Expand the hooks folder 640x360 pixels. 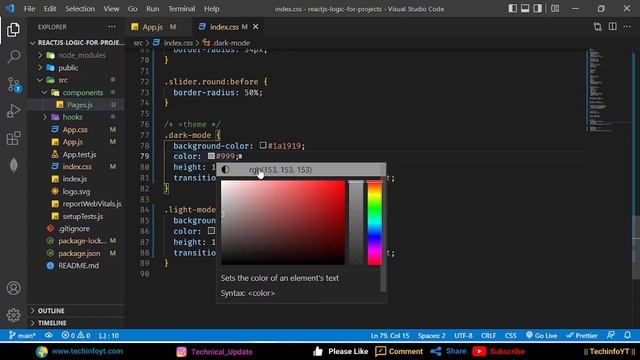coord(76,117)
